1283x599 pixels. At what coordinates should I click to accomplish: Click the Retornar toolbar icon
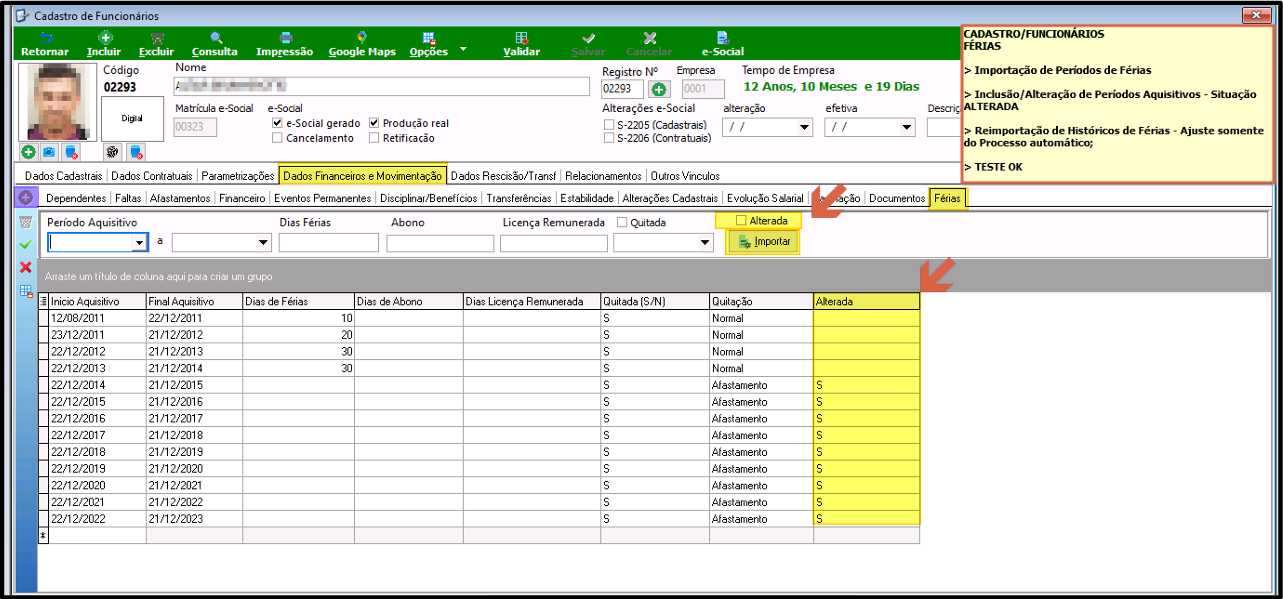(44, 37)
